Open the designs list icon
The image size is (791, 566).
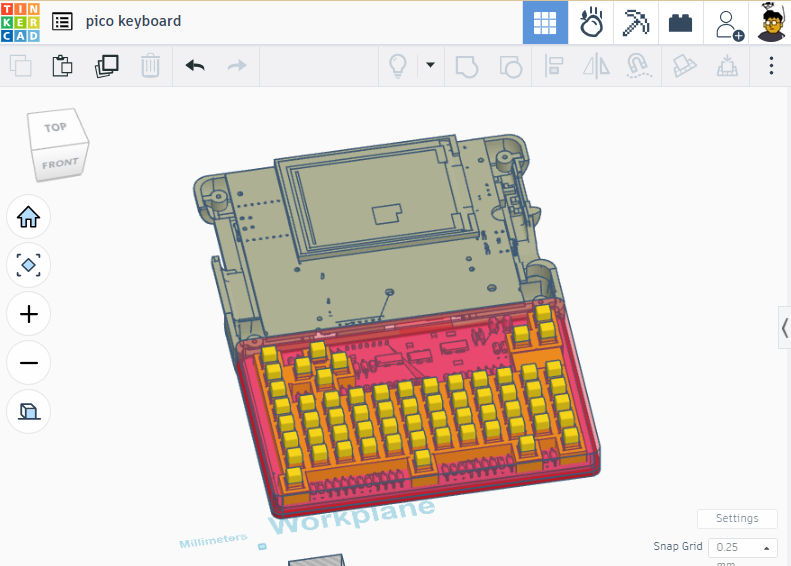tap(62, 22)
